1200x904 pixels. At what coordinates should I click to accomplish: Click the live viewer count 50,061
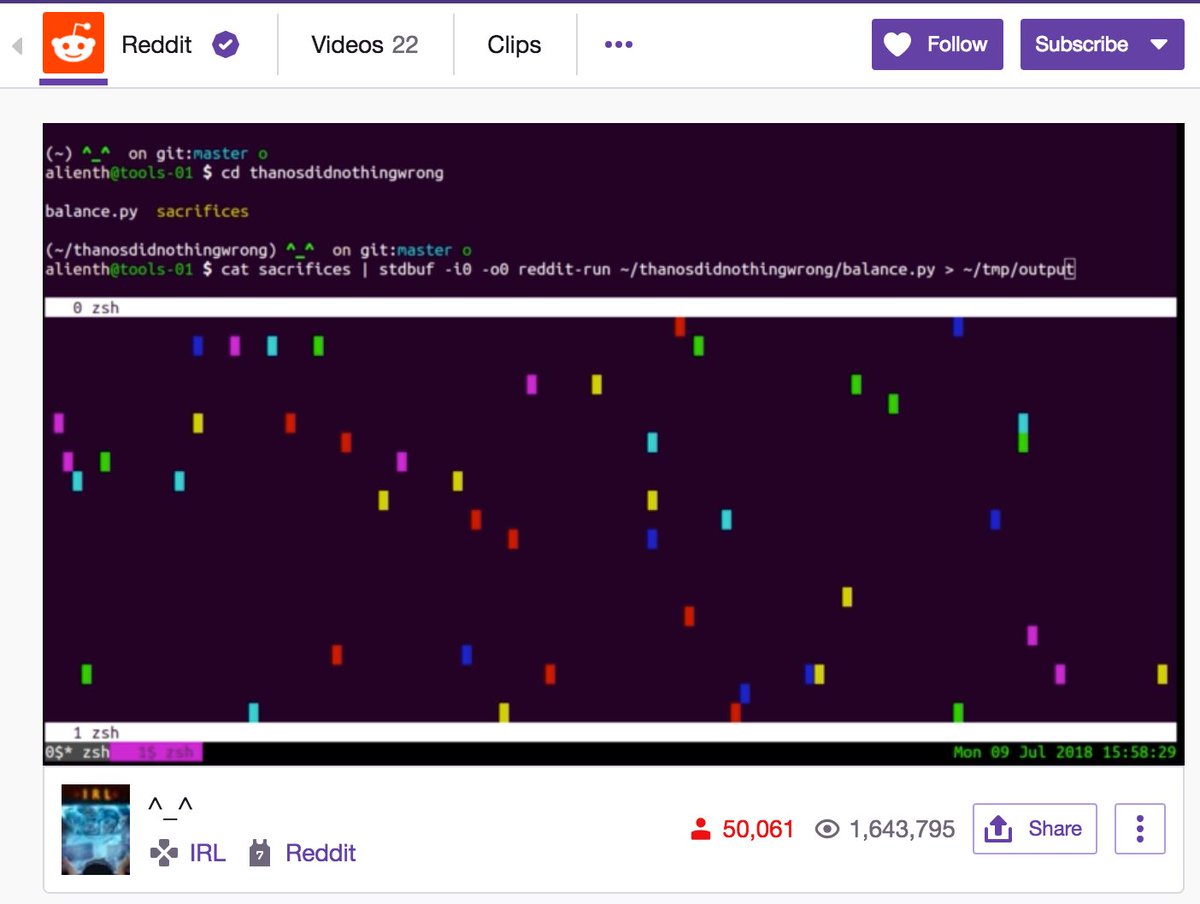pyautogui.click(x=758, y=829)
